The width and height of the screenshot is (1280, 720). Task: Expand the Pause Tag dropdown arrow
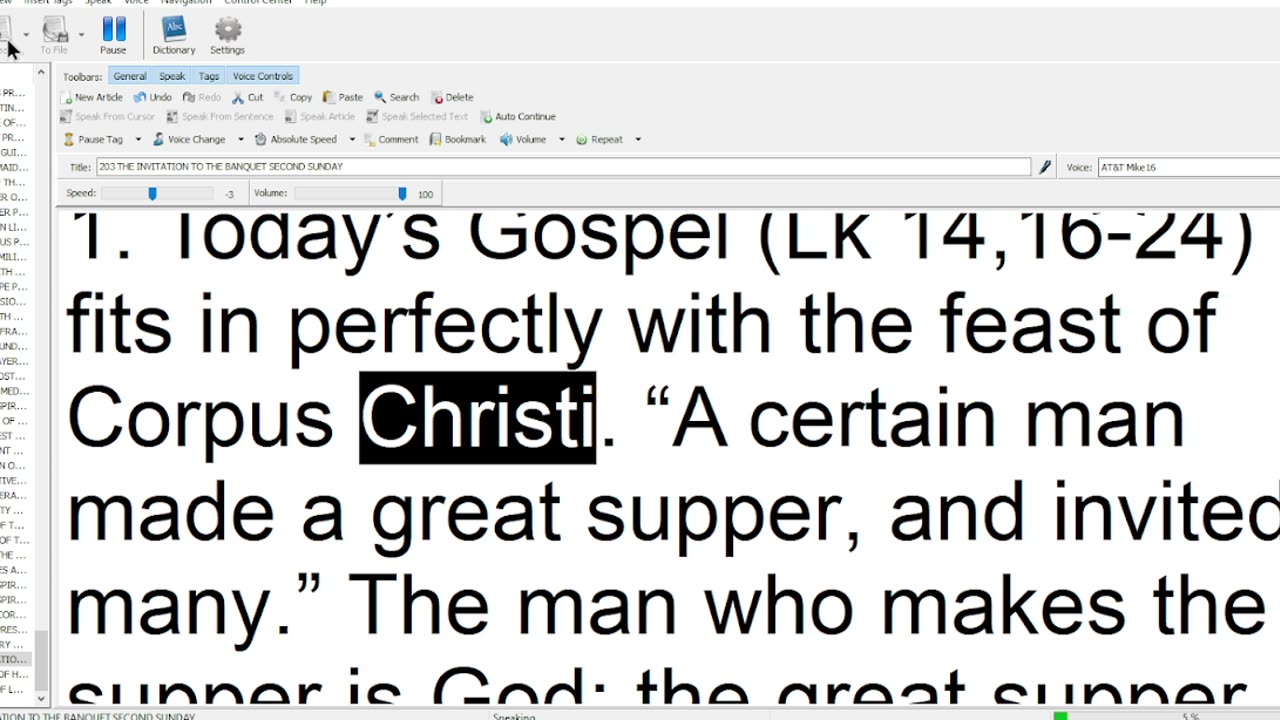(x=138, y=140)
